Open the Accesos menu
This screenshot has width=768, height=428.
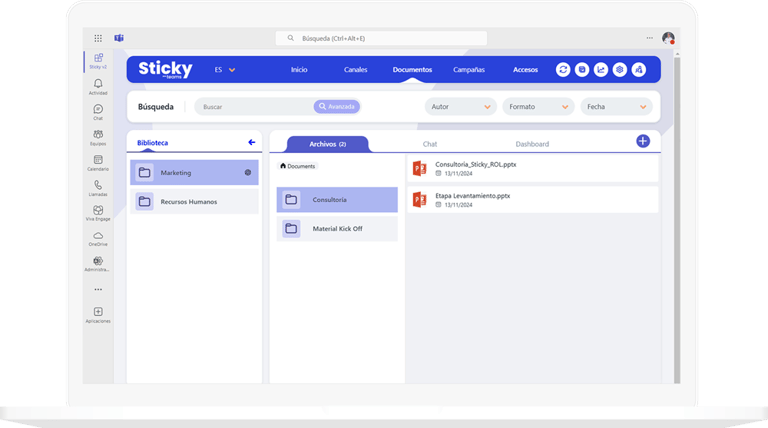[526, 70]
